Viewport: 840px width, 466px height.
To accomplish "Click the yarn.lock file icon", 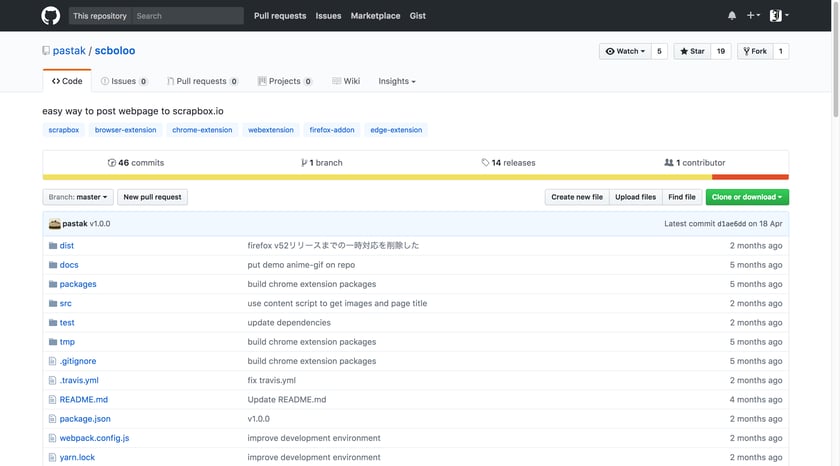I will click(52, 458).
